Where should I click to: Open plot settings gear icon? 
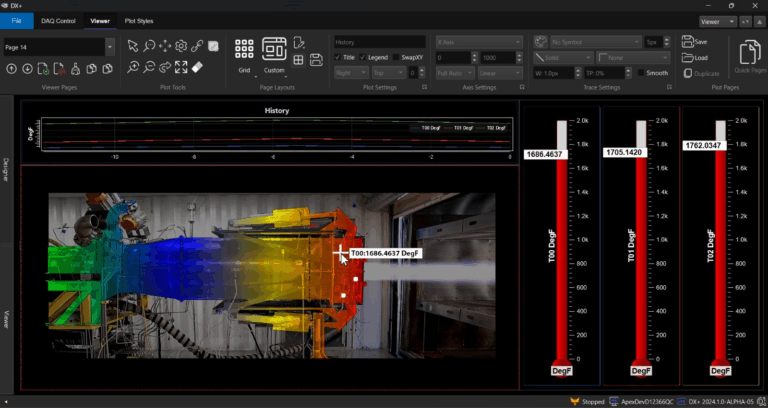(x=181, y=46)
